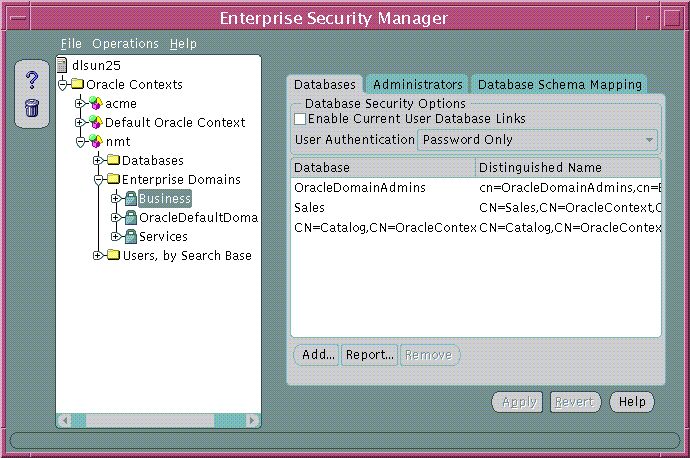Expand the Default Oracle Context node
Viewport: 690px width, 458px height.
click(x=81, y=123)
